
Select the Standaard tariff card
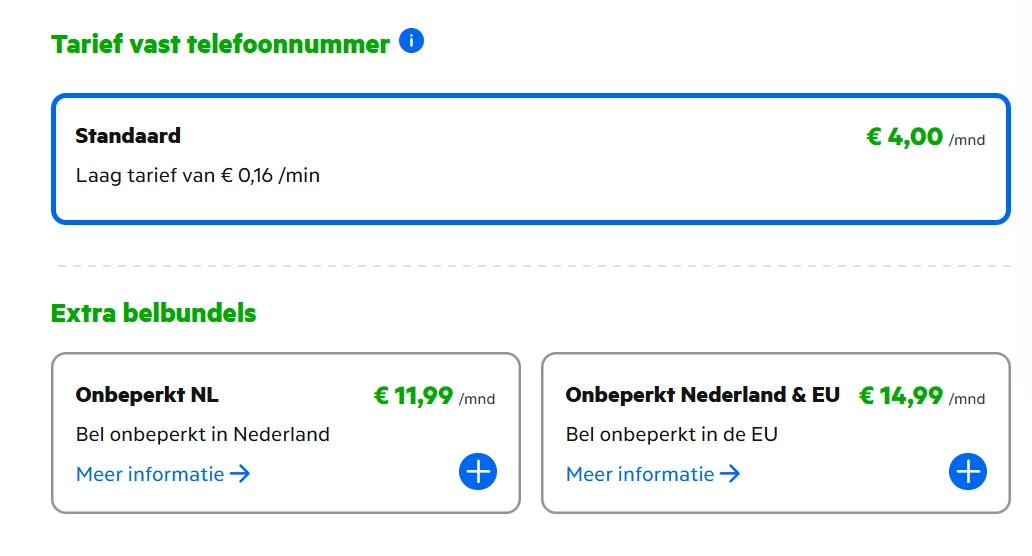coord(530,160)
